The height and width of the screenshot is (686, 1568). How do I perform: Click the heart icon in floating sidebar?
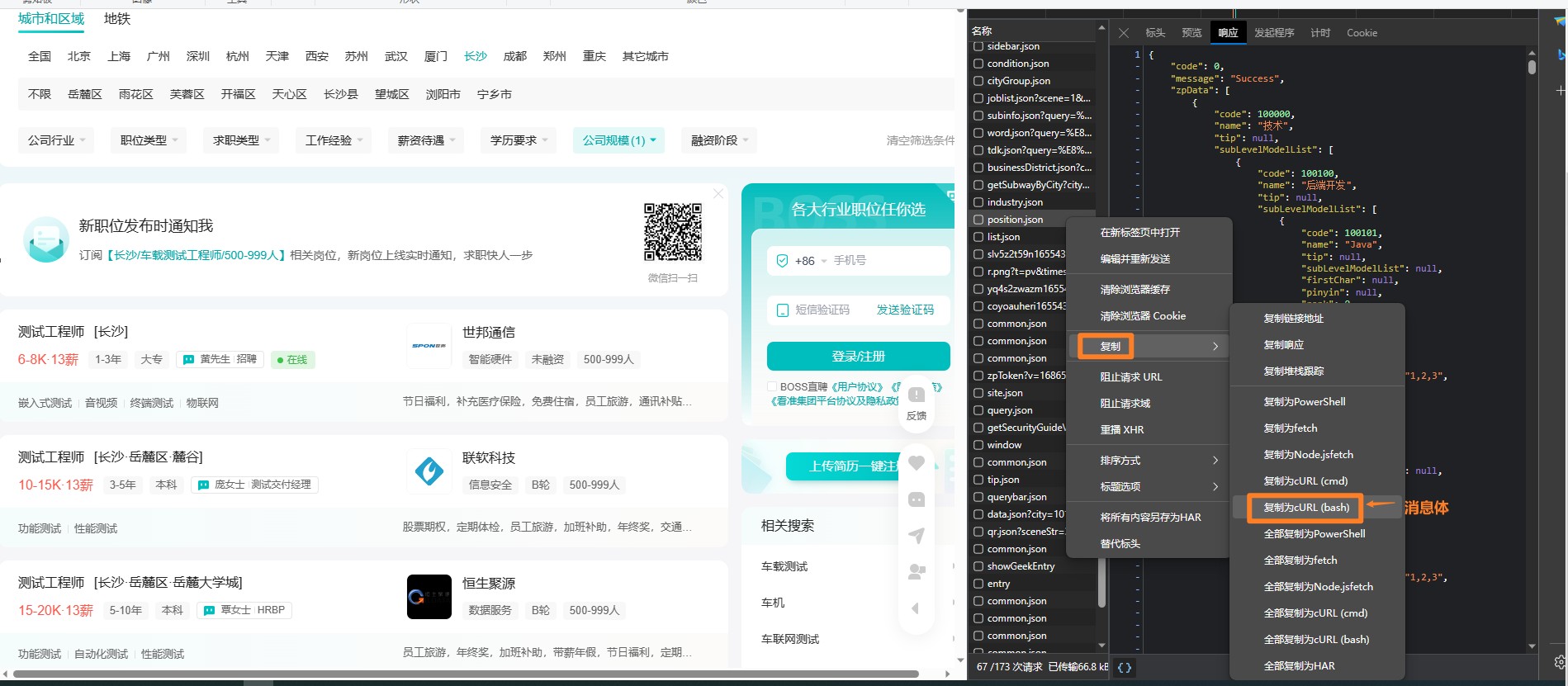click(917, 463)
